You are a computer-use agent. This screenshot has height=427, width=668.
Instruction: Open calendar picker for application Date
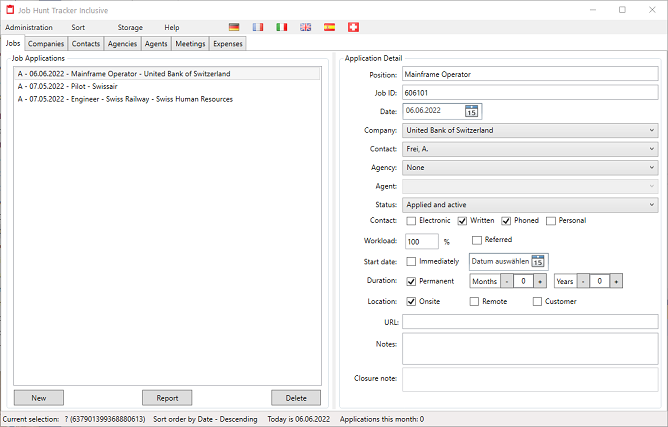coord(471,111)
